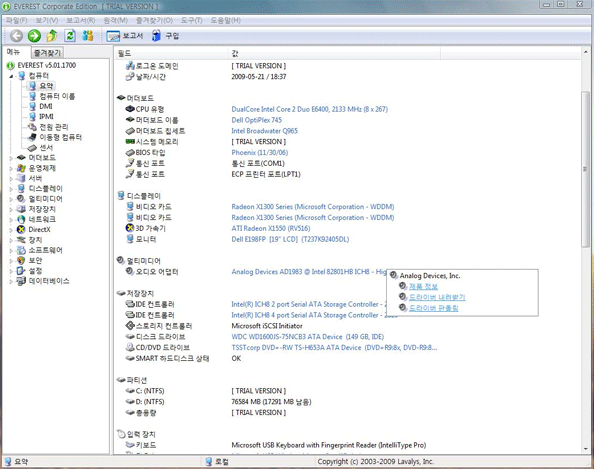Click the scrollbar down arrow

click(x=585, y=449)
